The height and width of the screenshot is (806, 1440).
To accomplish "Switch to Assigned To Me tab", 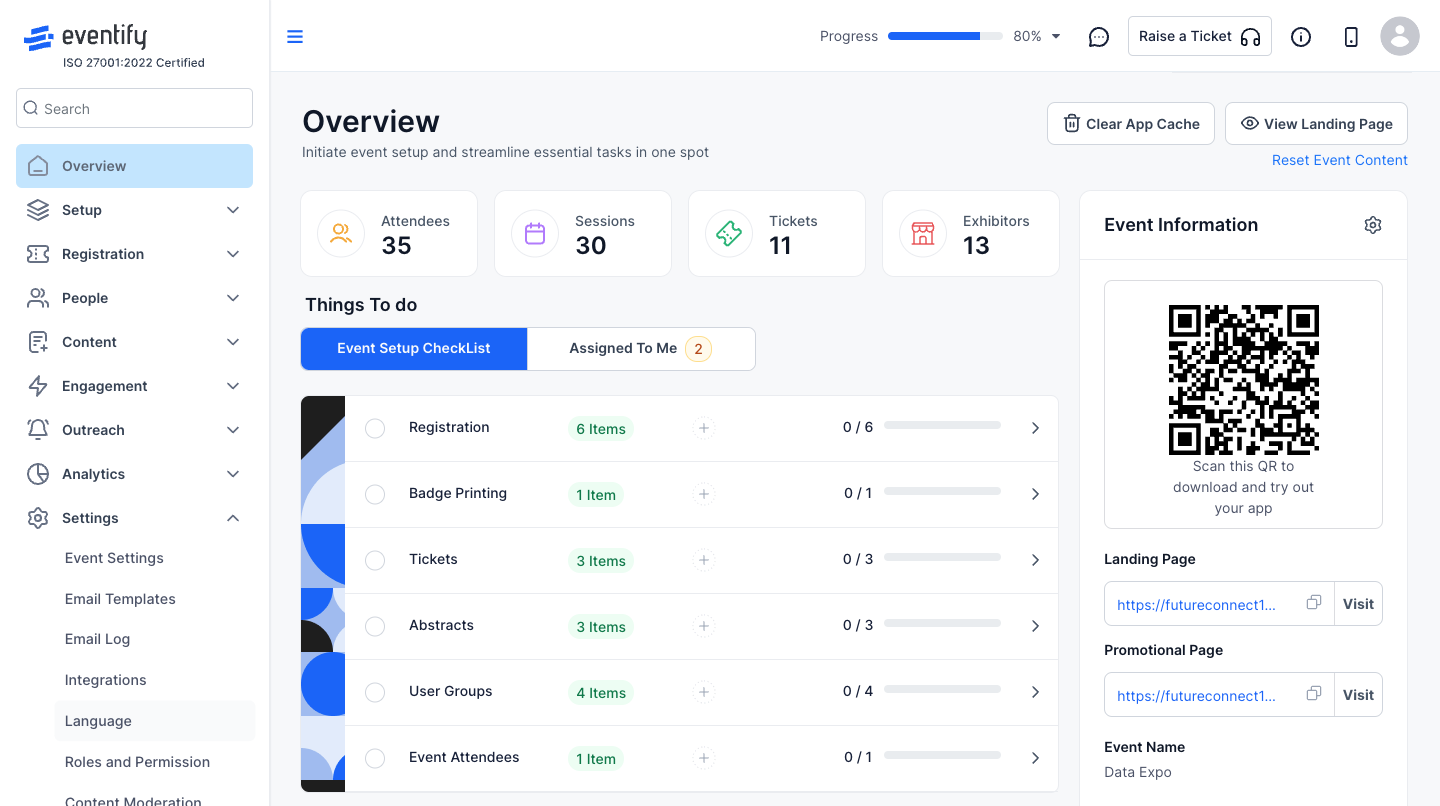I will 641,349.
